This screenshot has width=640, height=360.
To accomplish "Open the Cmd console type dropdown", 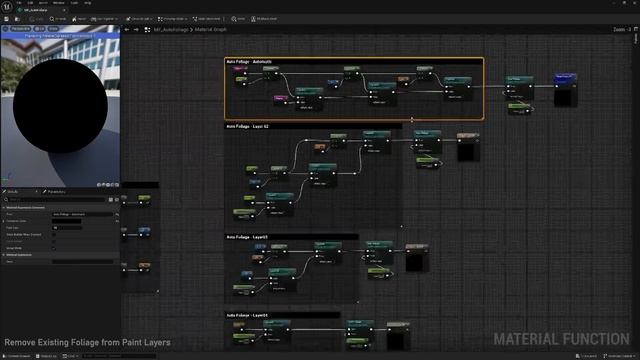I will (x=70, y=356).
